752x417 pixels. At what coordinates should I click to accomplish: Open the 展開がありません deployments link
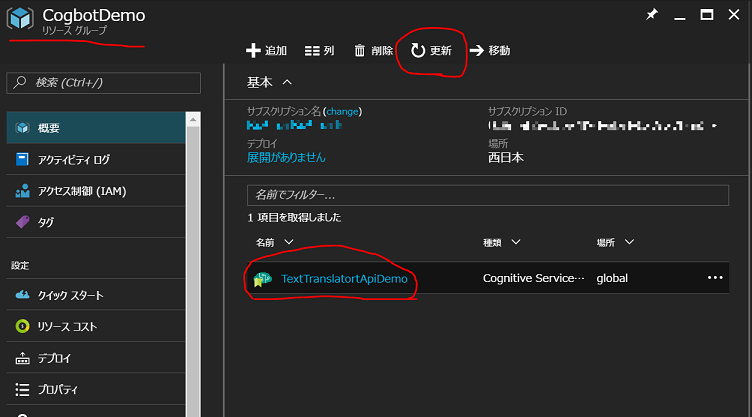(x=286, y=157)
